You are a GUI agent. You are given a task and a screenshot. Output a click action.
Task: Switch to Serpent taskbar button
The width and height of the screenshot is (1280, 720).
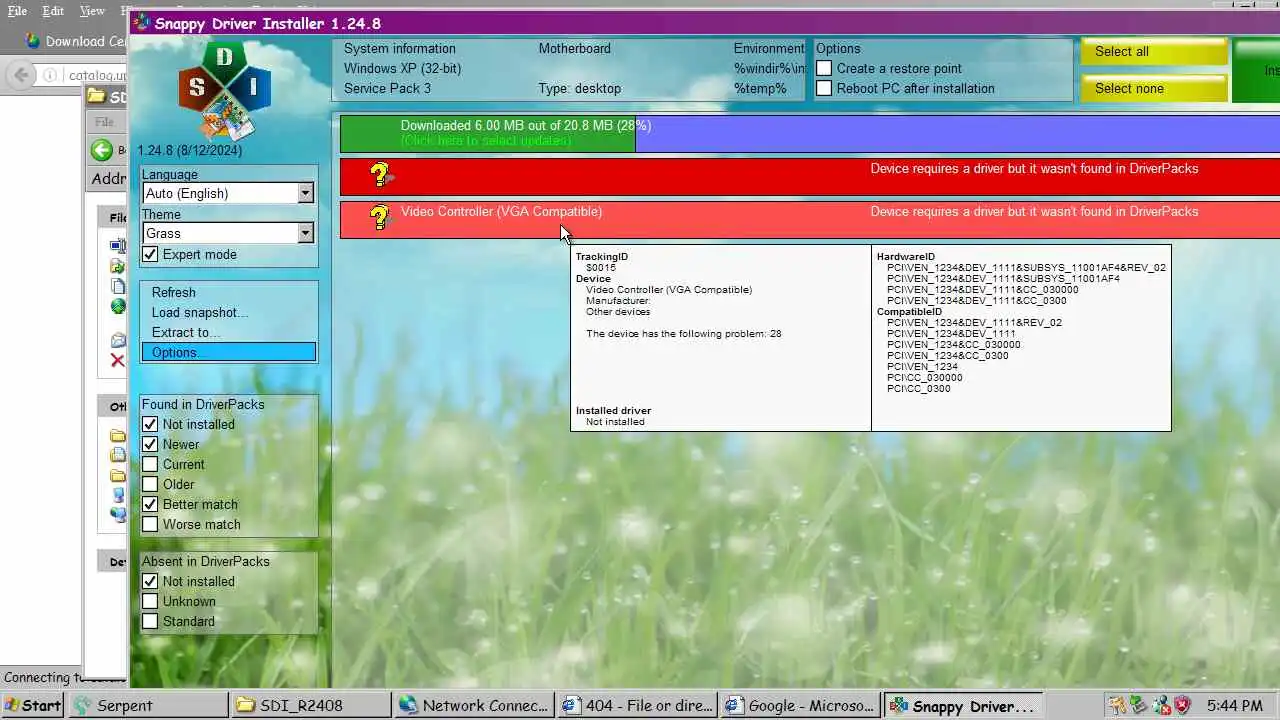click(149, 705)
